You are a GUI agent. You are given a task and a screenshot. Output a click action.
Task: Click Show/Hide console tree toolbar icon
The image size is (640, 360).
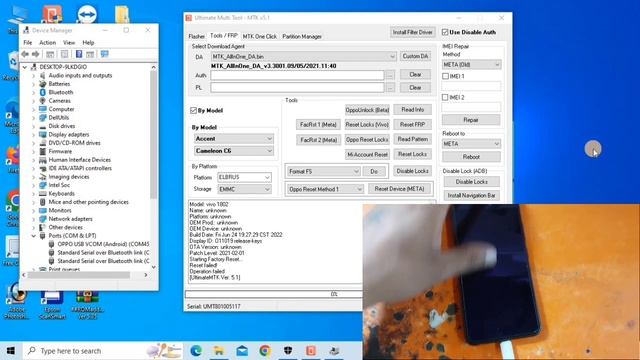(50, 54)
